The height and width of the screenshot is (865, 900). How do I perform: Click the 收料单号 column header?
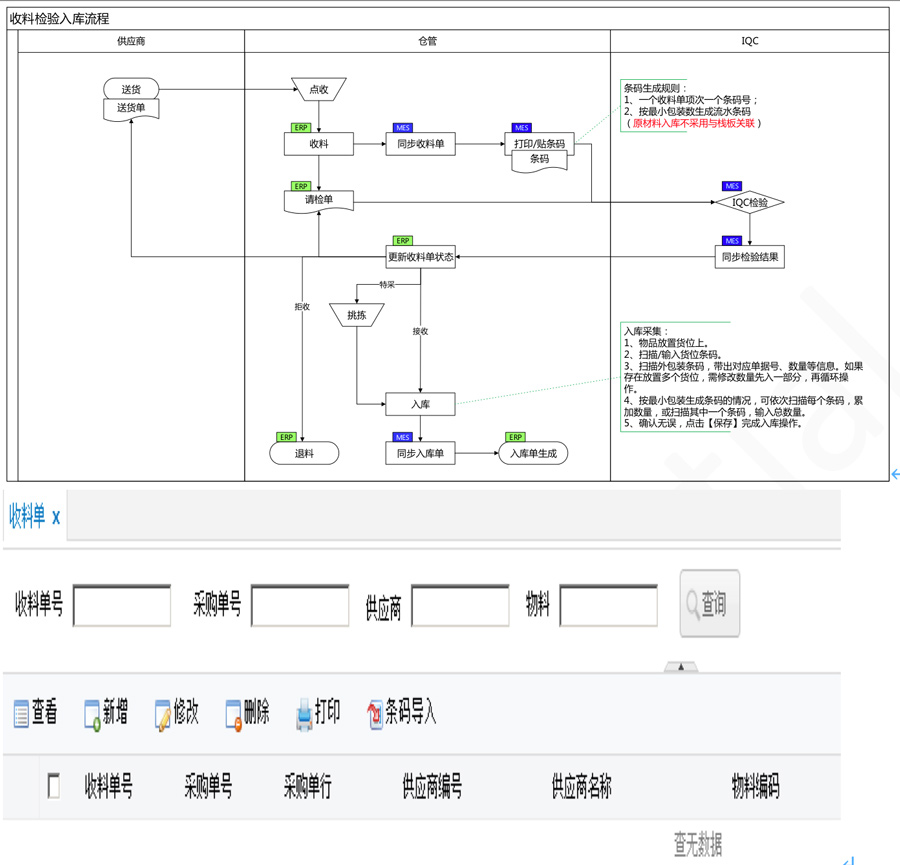(x=108, y=786)
